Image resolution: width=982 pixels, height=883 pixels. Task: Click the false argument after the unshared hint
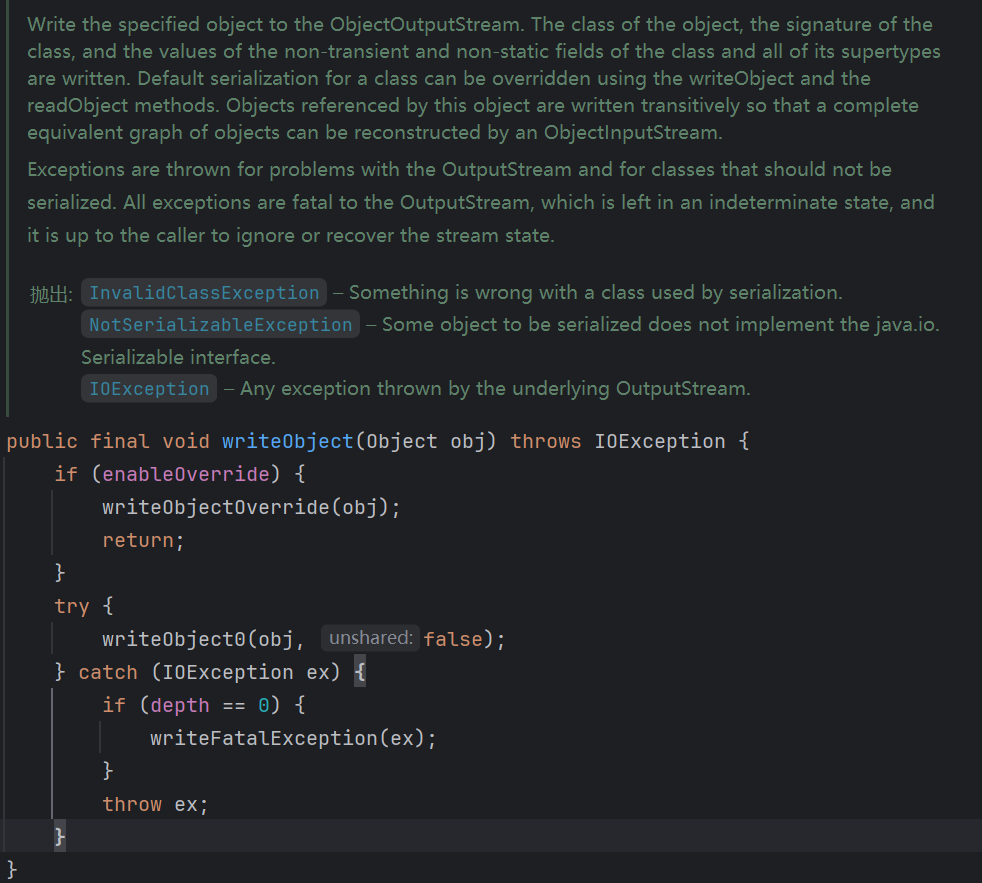[452, 639]
